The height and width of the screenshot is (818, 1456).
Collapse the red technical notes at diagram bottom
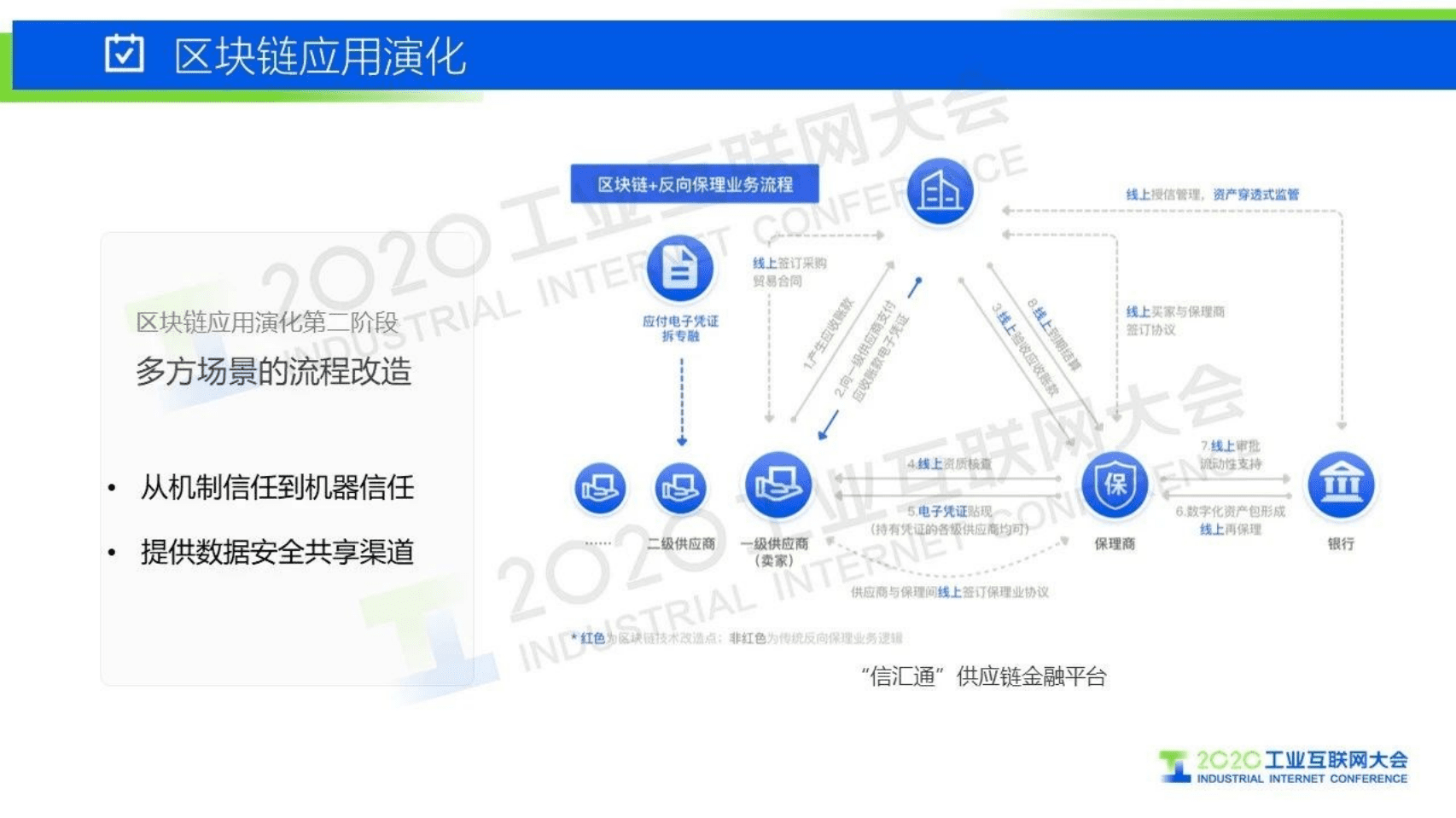click(x=734, y=635)
